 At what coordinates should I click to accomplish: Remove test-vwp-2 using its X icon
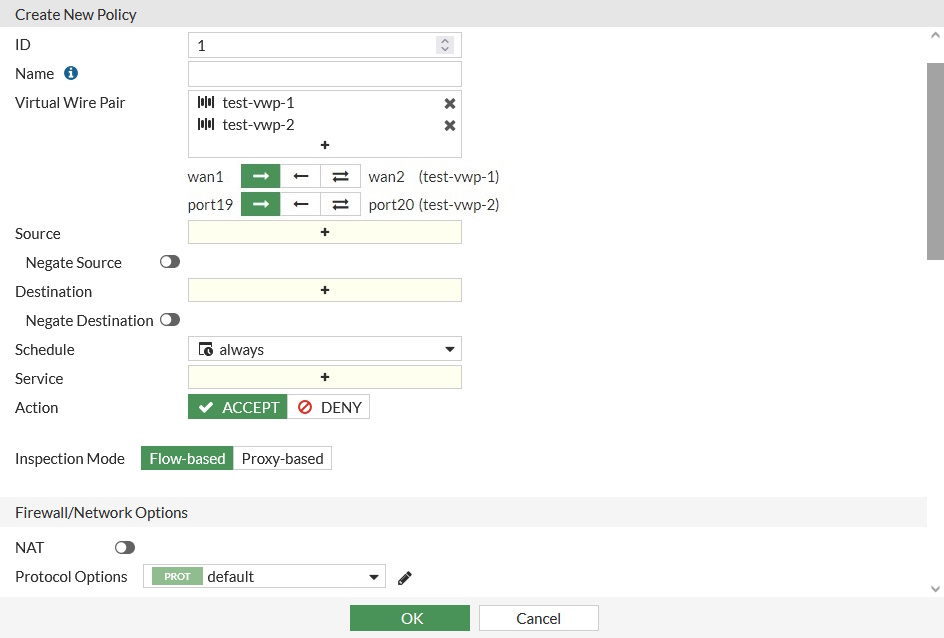point(450,125)
